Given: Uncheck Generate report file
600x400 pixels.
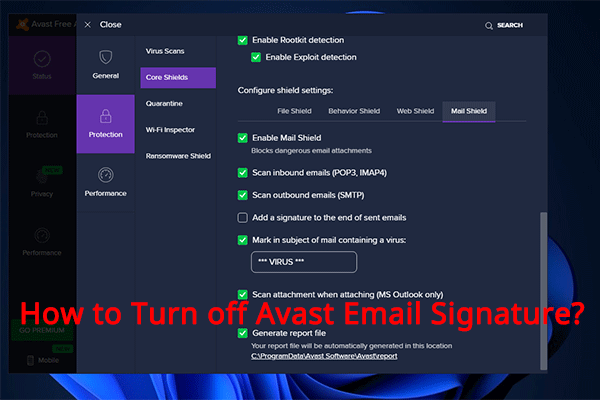Looking at the screenshot, I should [x=243, y=333].
